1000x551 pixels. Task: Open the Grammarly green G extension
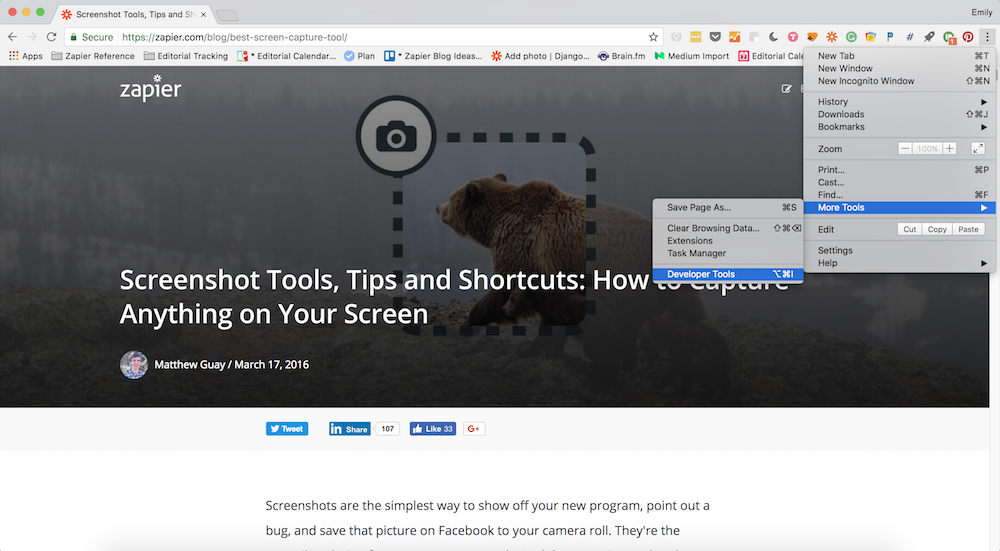coord(851,37)
